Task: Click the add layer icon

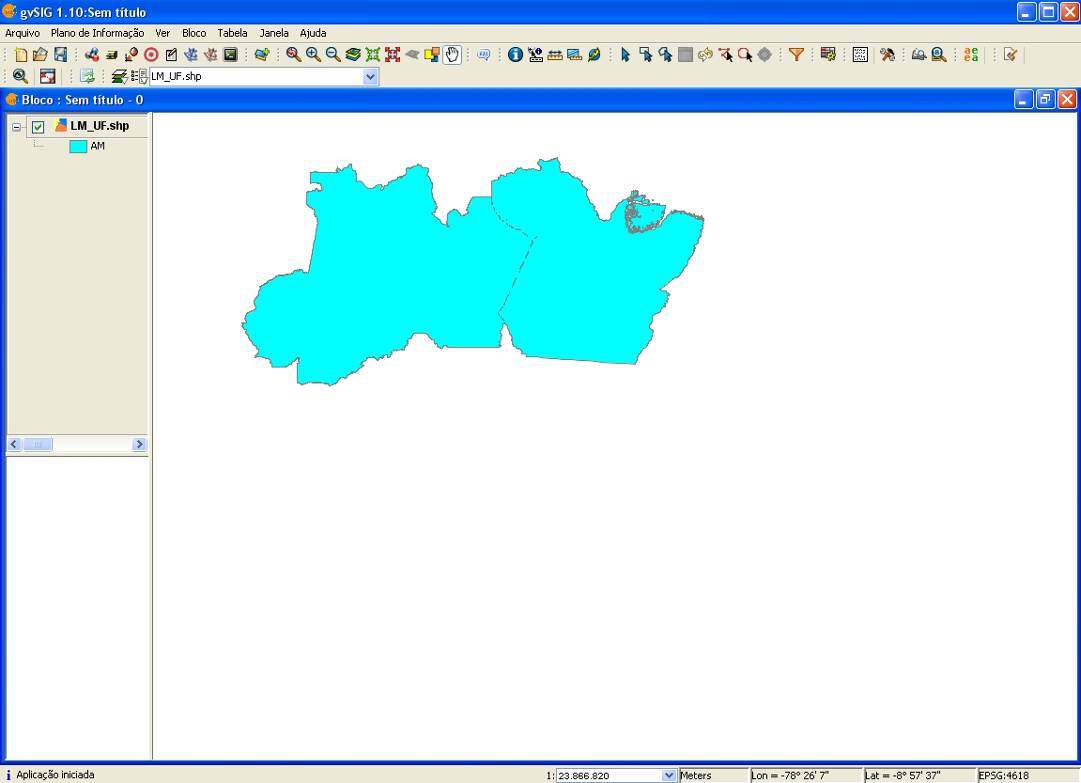Action: [x=261, y=54]
